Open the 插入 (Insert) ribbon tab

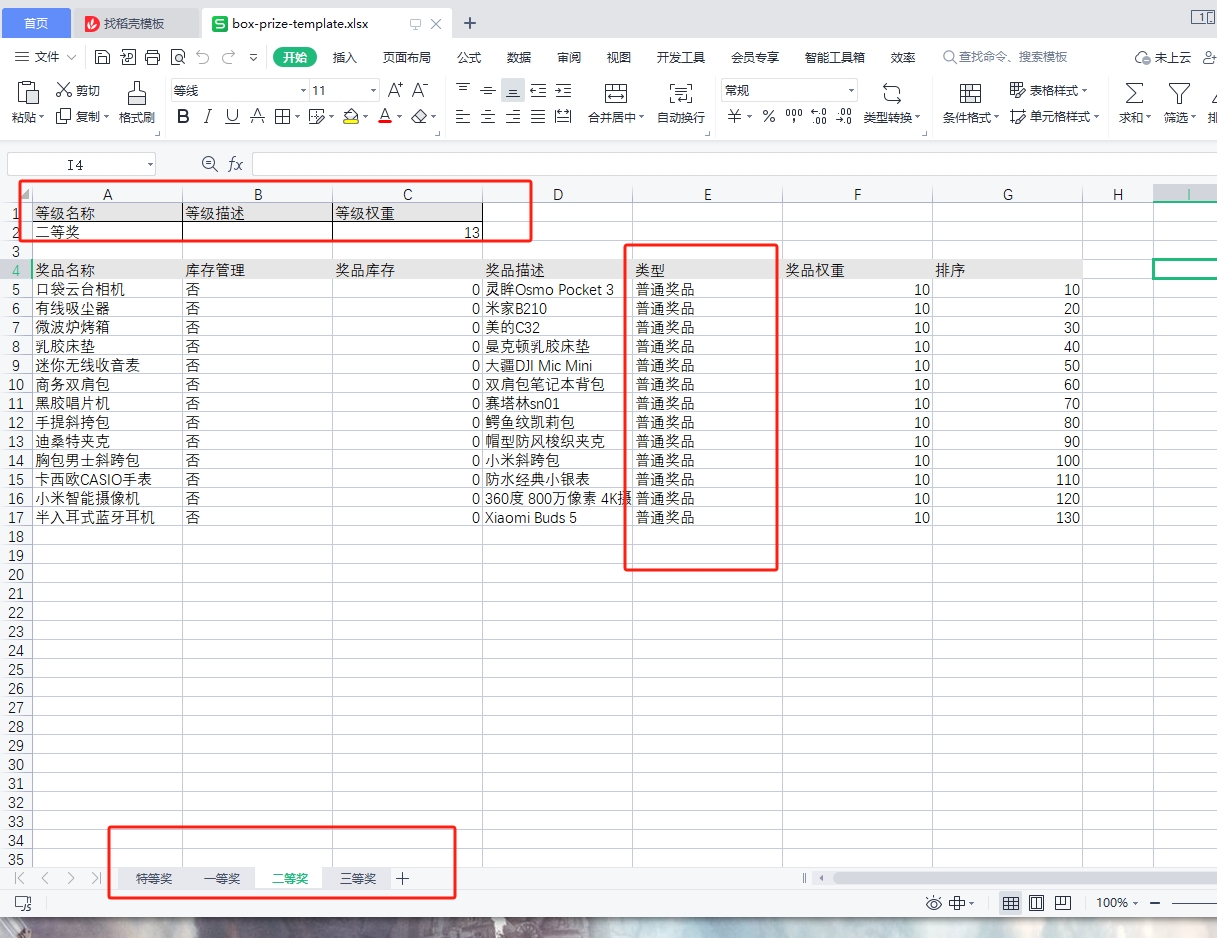click(x=344, y=57)
